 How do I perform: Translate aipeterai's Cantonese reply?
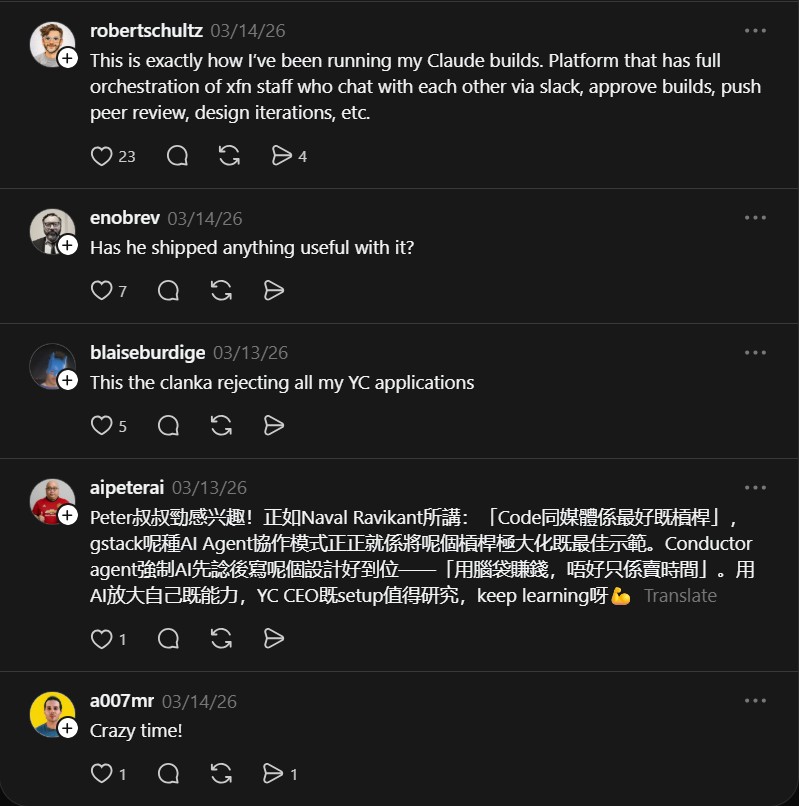pyautogui.click(x=681, y=595)
